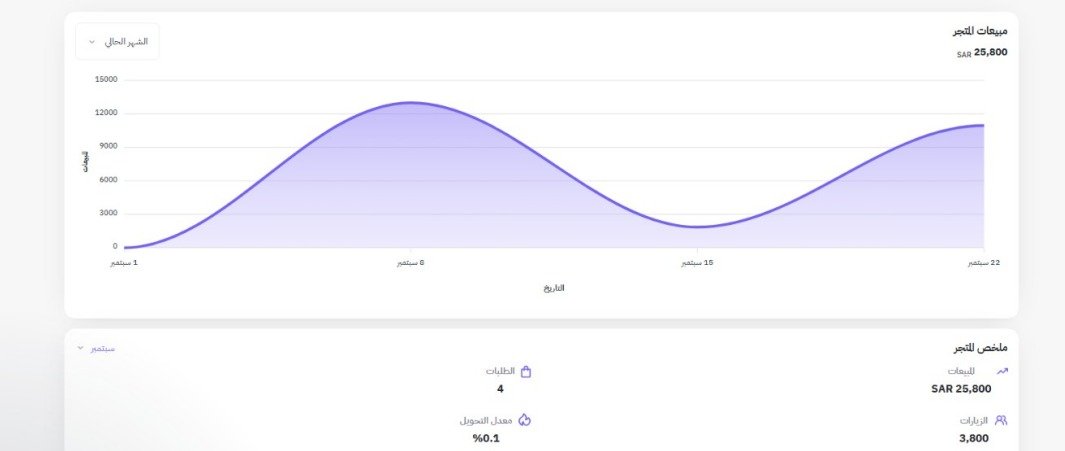Click the sales trend arrow icon
This screenshot has width=1065, height=451.
click(x=1002, y=371)
